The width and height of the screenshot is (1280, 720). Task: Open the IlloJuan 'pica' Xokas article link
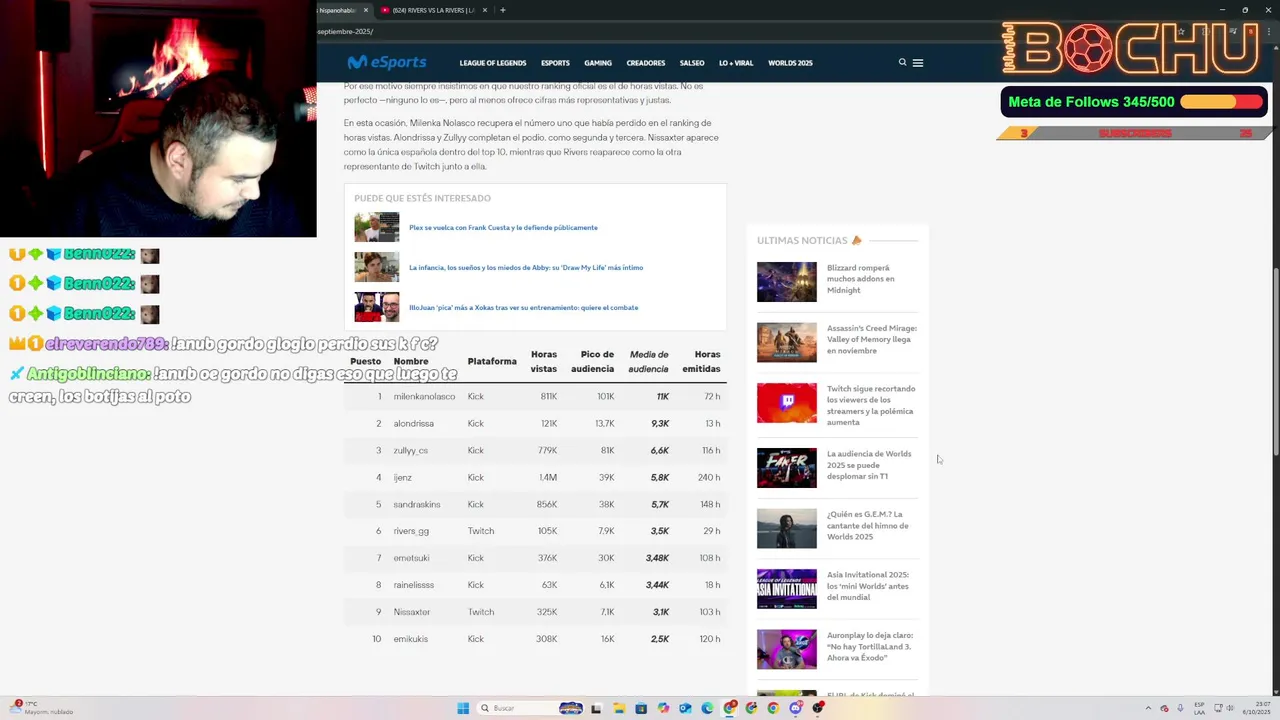point(523,307)
